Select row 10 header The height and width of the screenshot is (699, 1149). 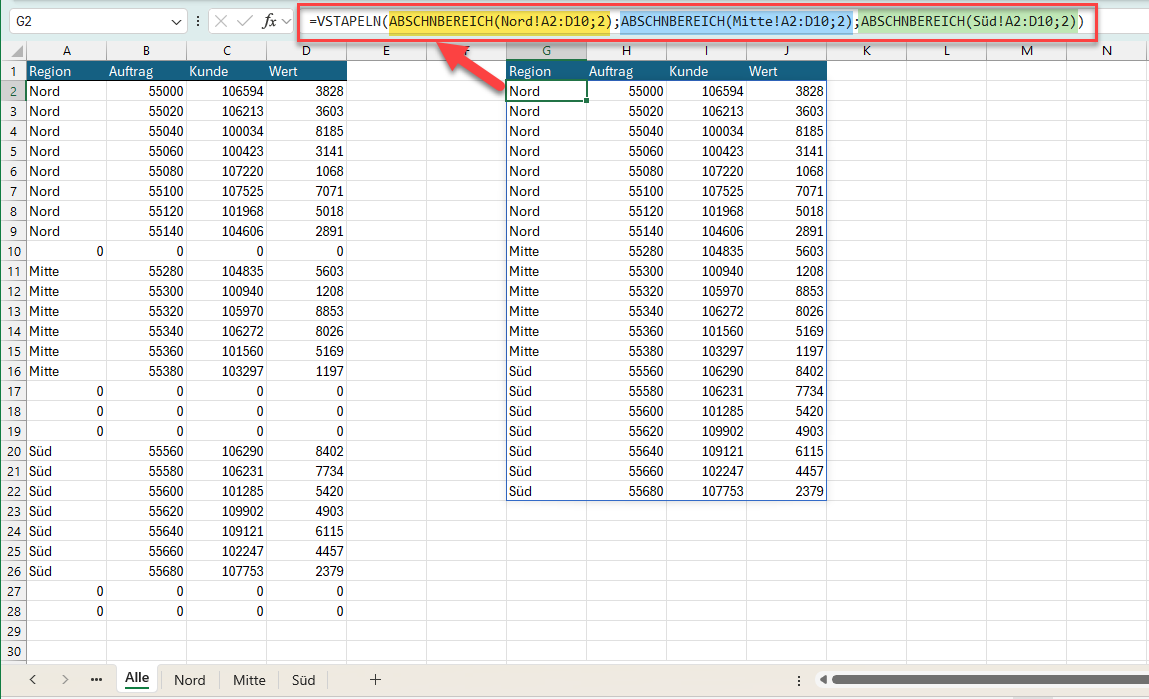(13, 251)
